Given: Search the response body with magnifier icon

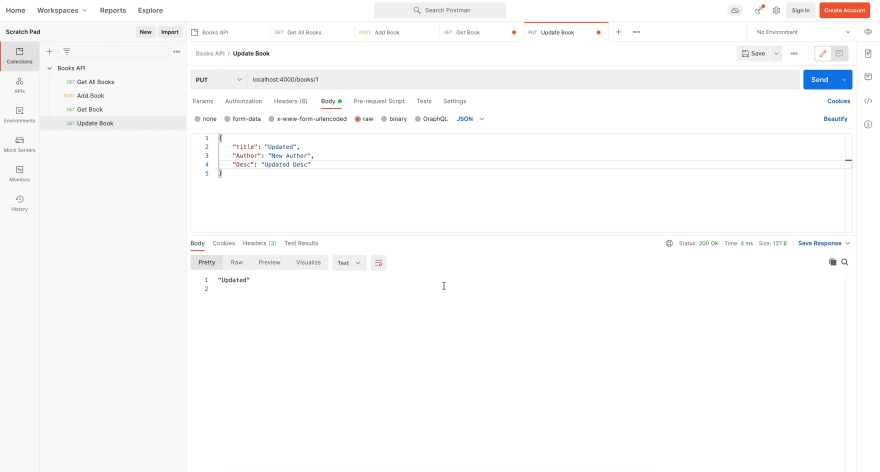Looking at the screenshot, I should [845, 262].
